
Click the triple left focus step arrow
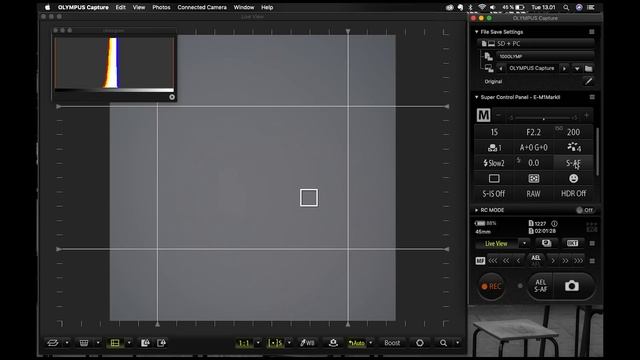(x=493, y=260)
